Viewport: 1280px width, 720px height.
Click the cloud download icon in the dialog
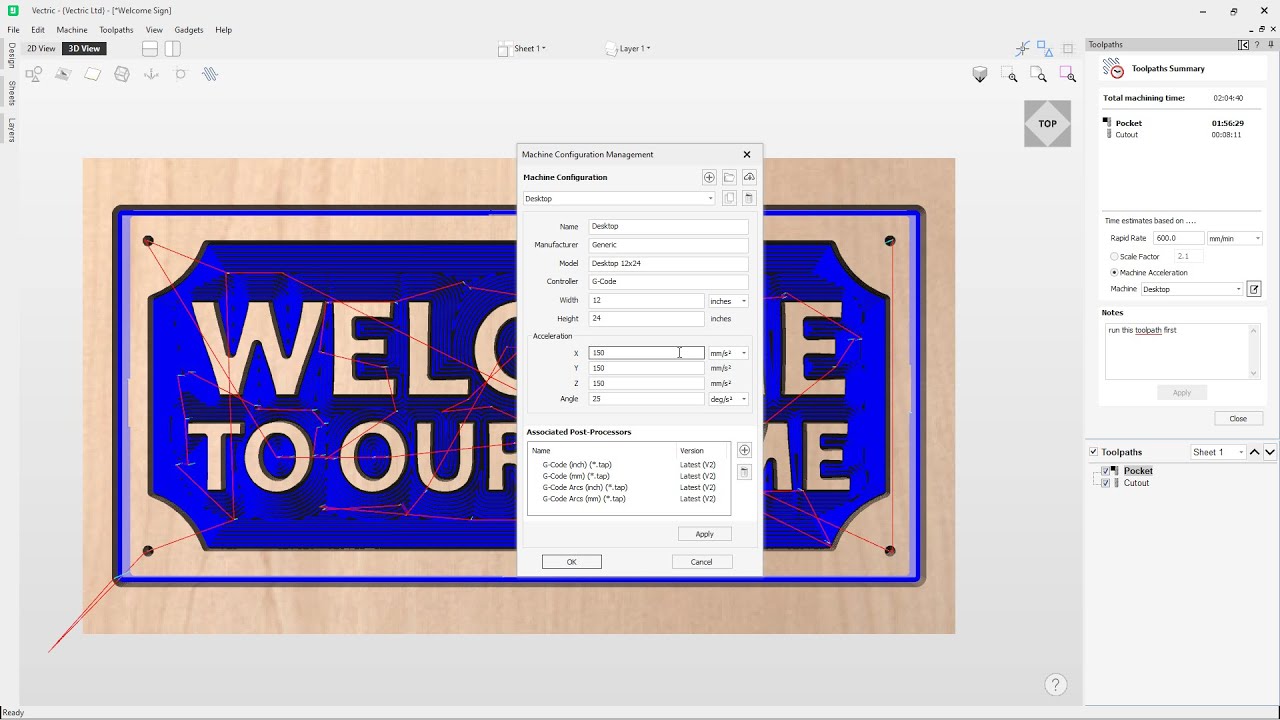click(749, 177)
